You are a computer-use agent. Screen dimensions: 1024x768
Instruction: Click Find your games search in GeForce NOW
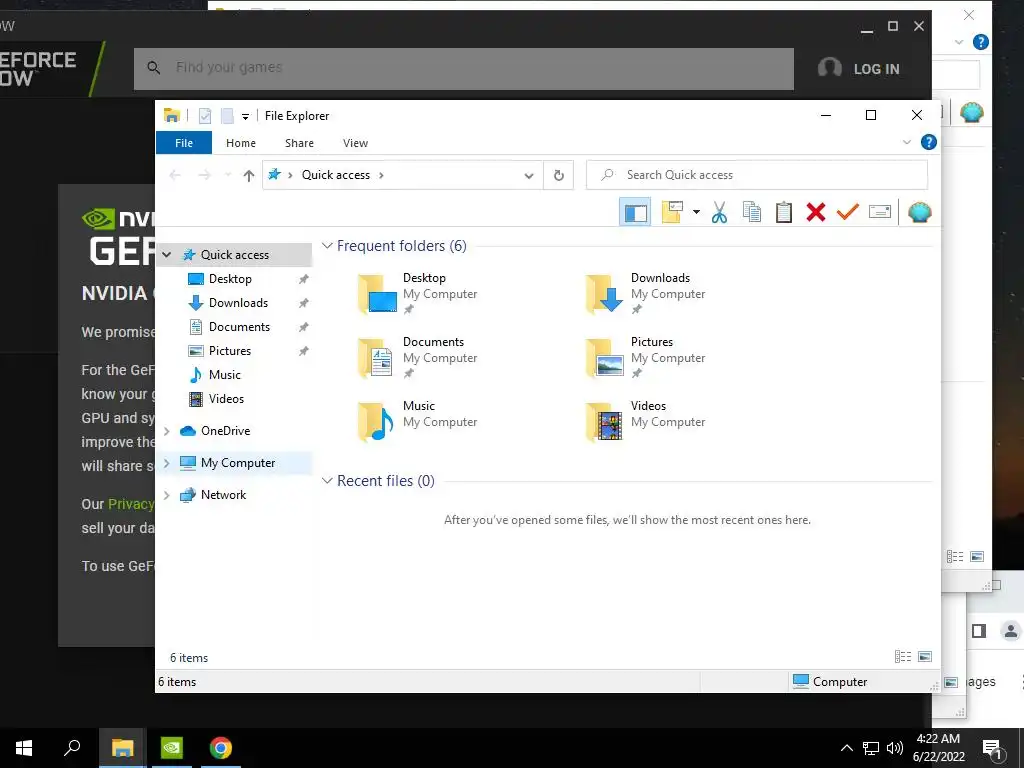(464, 69)
